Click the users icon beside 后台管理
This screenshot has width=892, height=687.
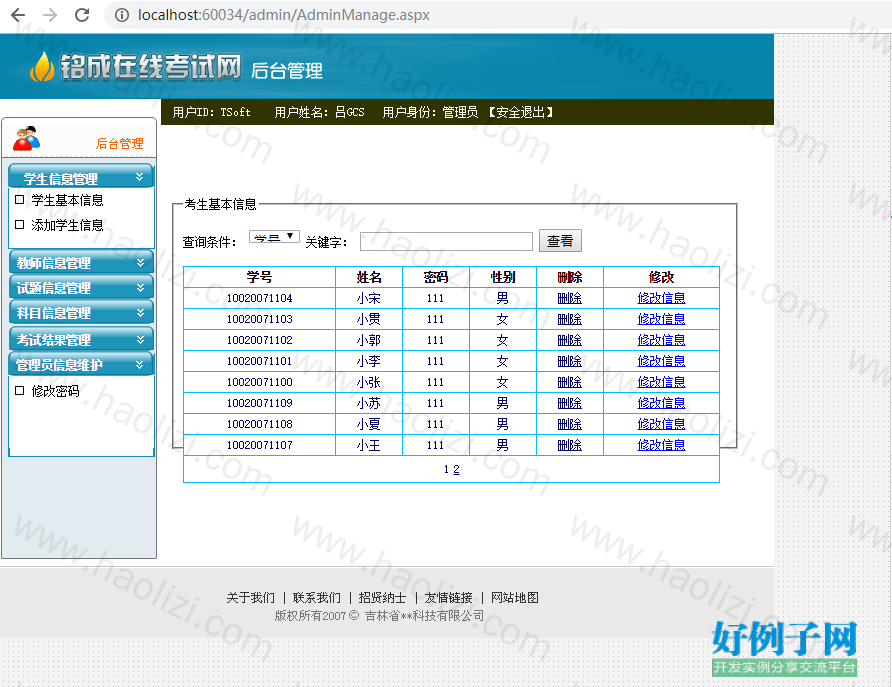pyautogui.click(x=27, y=138)
